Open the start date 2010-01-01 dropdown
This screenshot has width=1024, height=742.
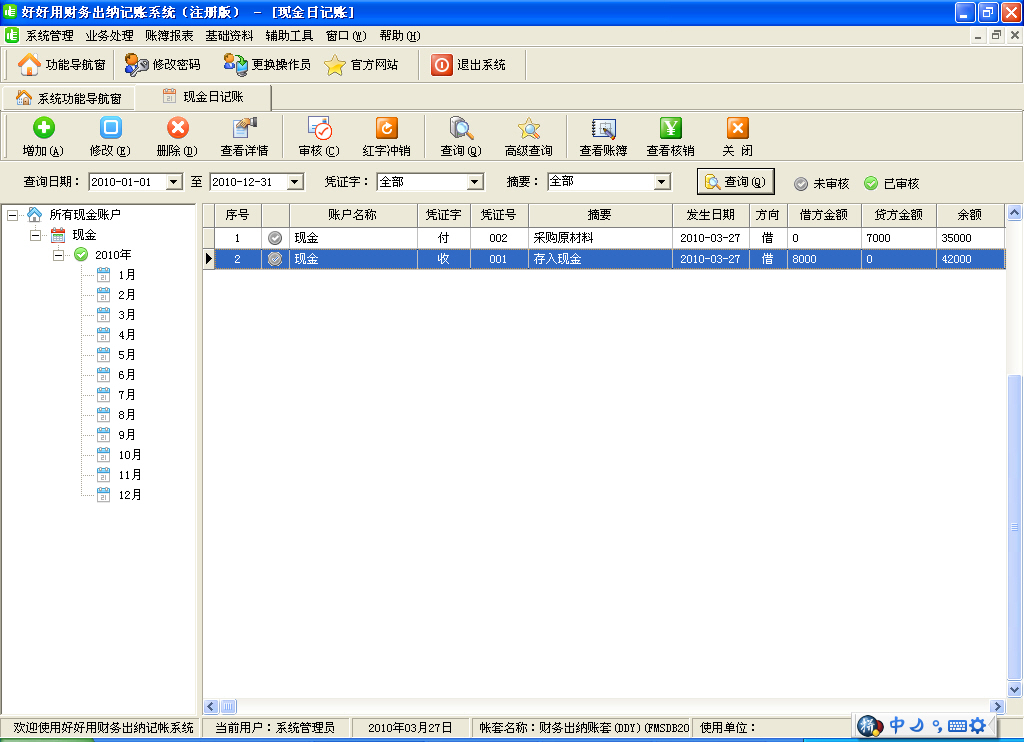point(174,182)
